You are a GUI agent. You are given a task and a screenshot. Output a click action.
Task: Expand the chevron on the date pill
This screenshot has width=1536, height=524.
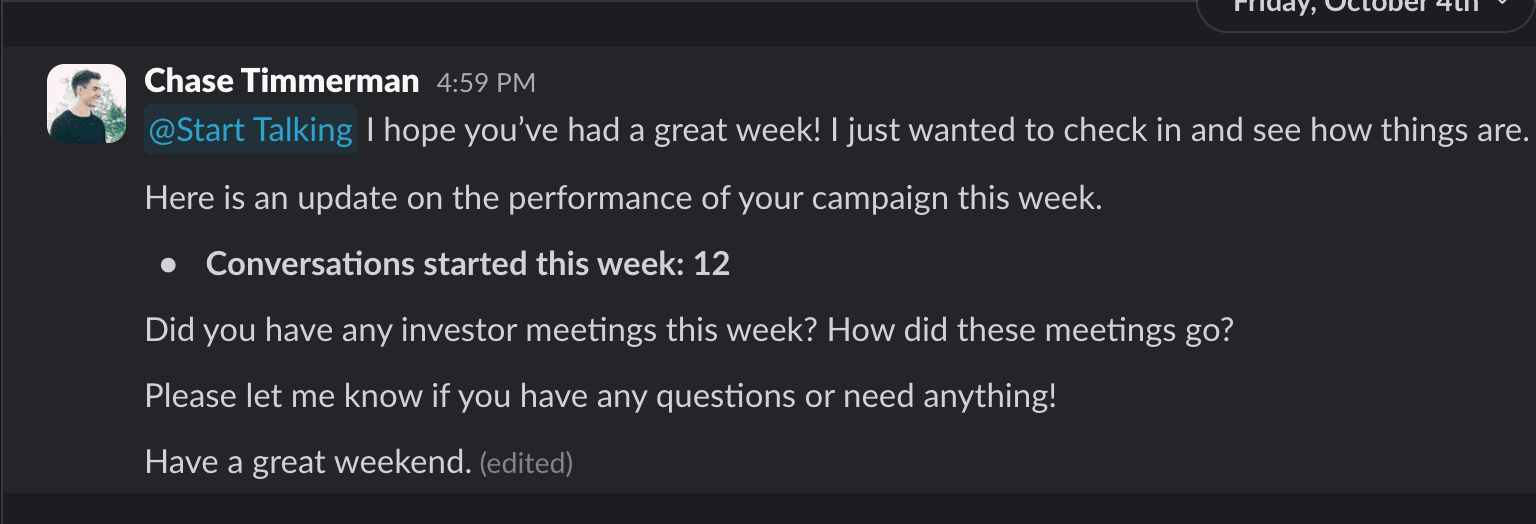click(1502, 5)
